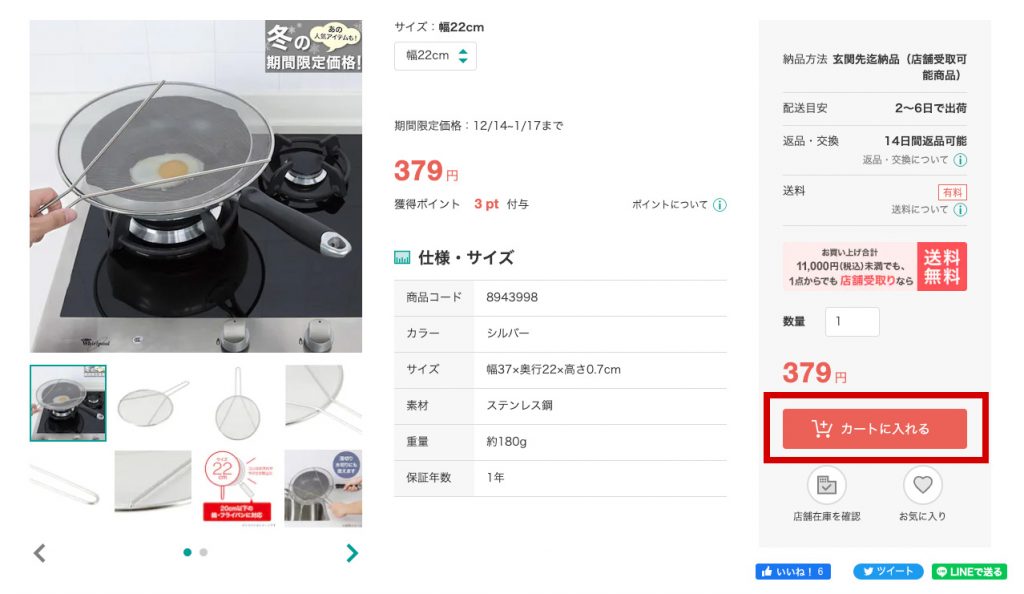Send via the LINEで送る button

[969, 572]
